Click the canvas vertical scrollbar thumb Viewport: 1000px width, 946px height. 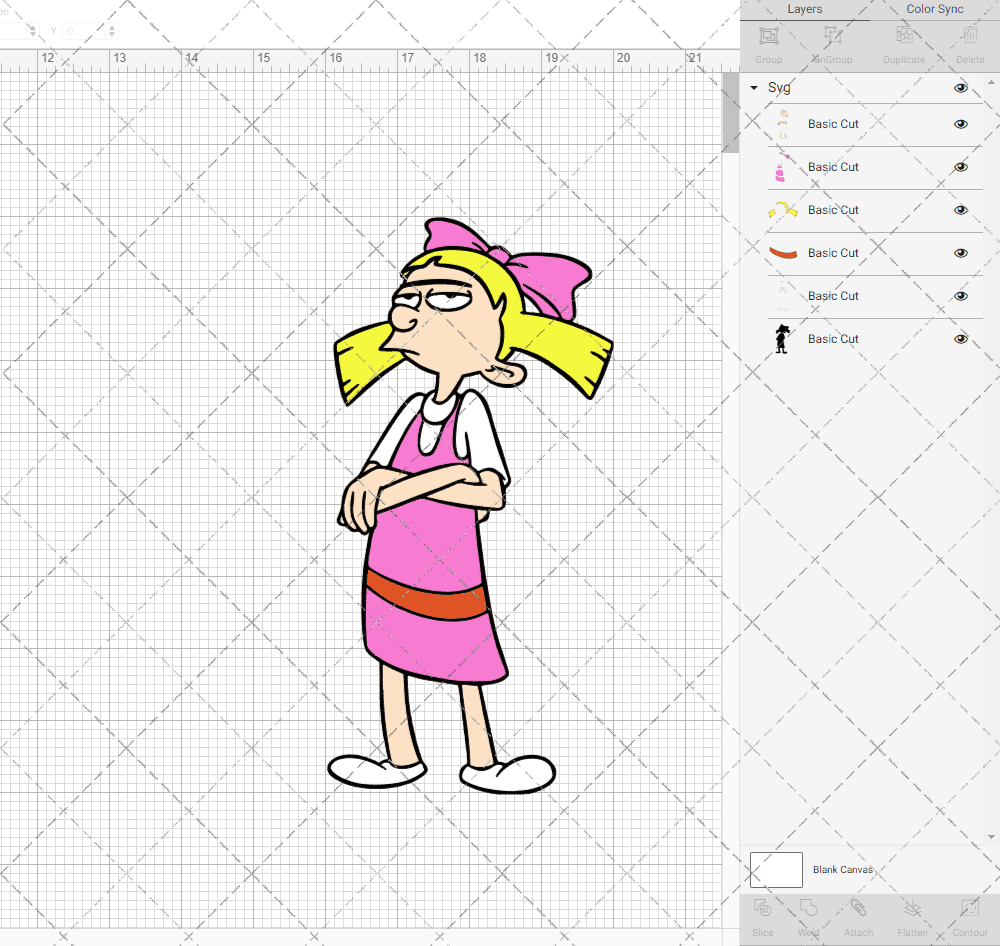pyautogui.click(x=730, y=112)
